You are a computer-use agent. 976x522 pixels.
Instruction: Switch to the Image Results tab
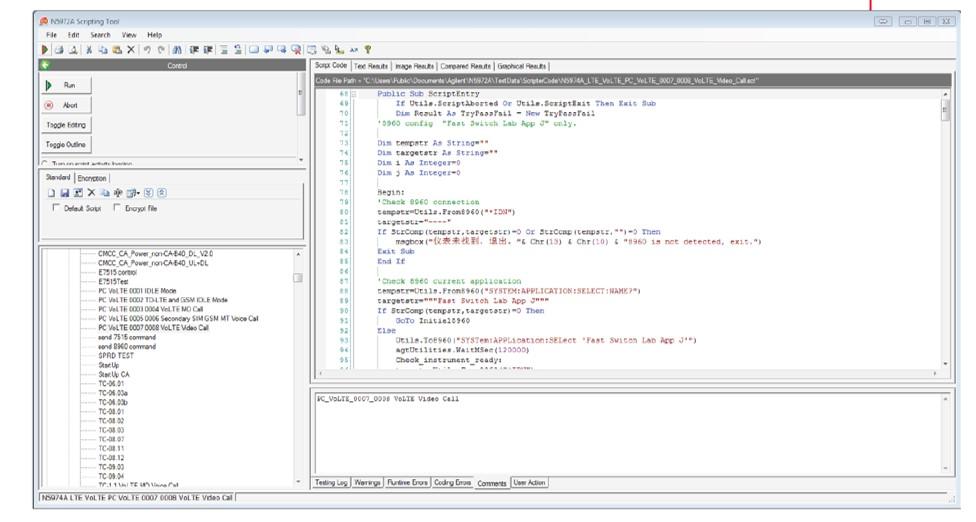click(415, 66)
